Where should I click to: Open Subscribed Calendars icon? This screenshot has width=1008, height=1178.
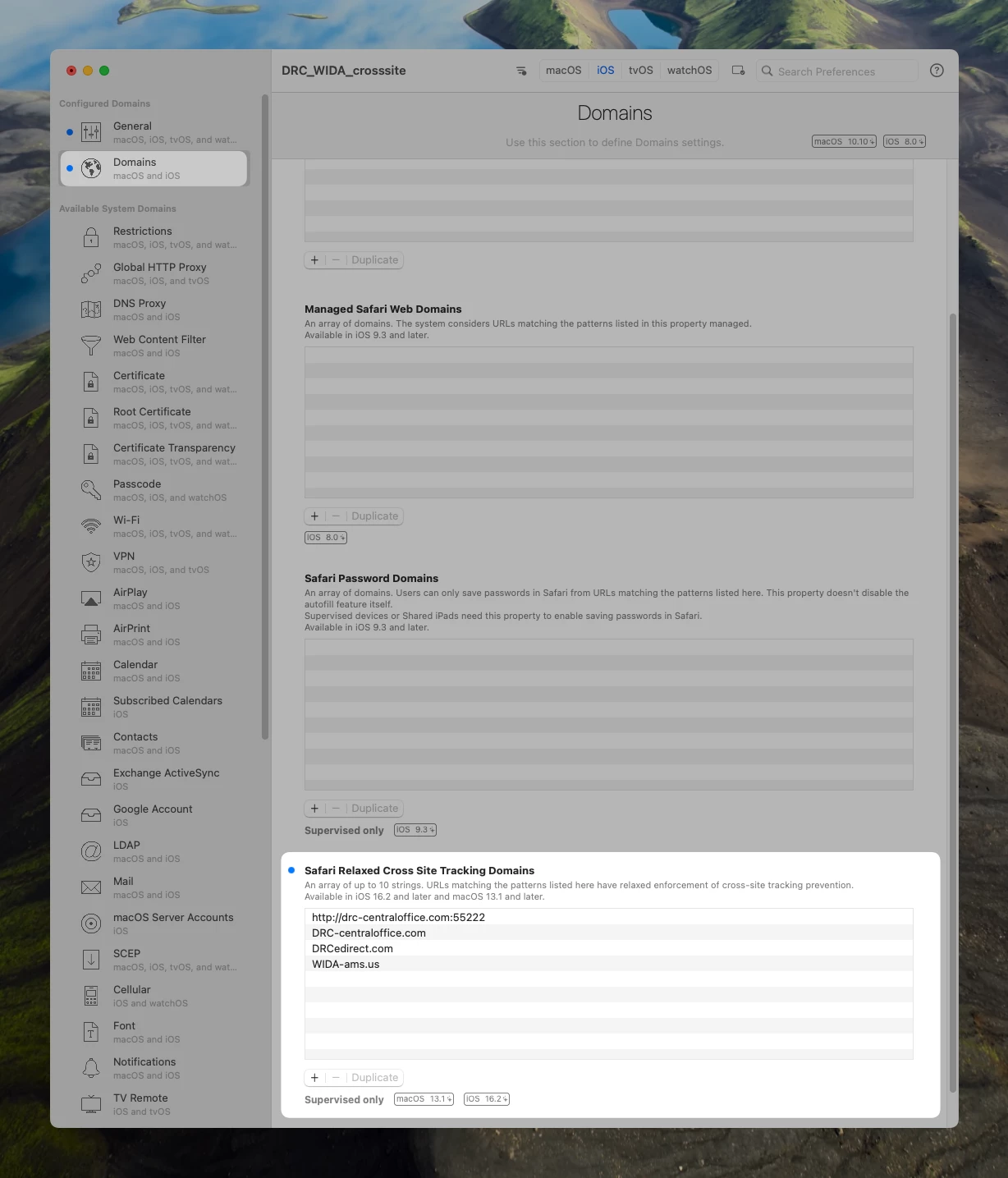point(91,707)
